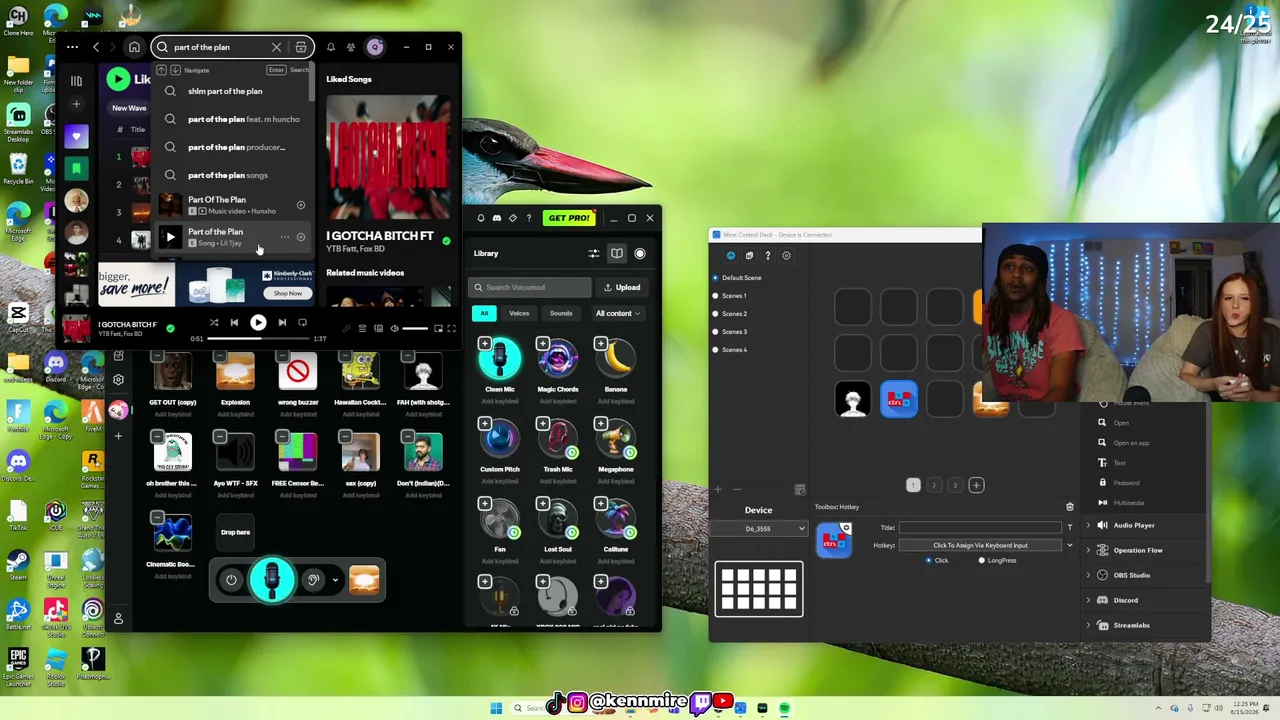The image size is (1280, 720).
Task: Toggle Hear Myself in Voicemod bar
Action: [313, 580]
